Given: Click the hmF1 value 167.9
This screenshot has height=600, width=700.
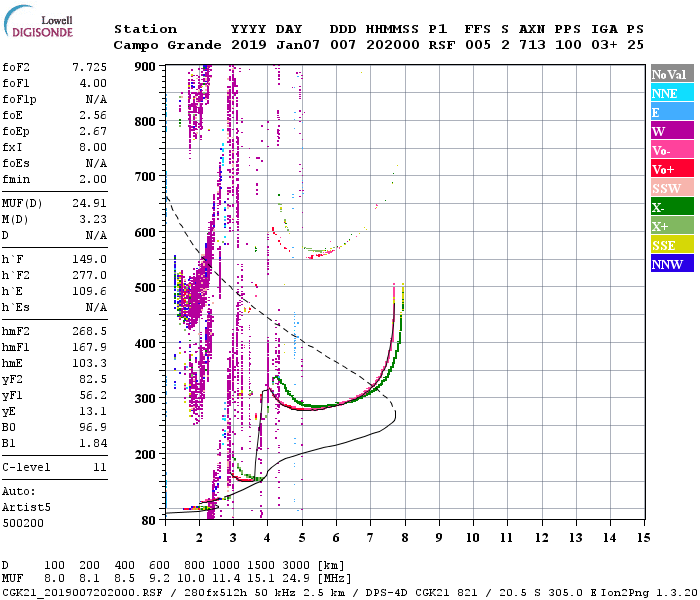Looking at the screenshot, I should point(89,347).
